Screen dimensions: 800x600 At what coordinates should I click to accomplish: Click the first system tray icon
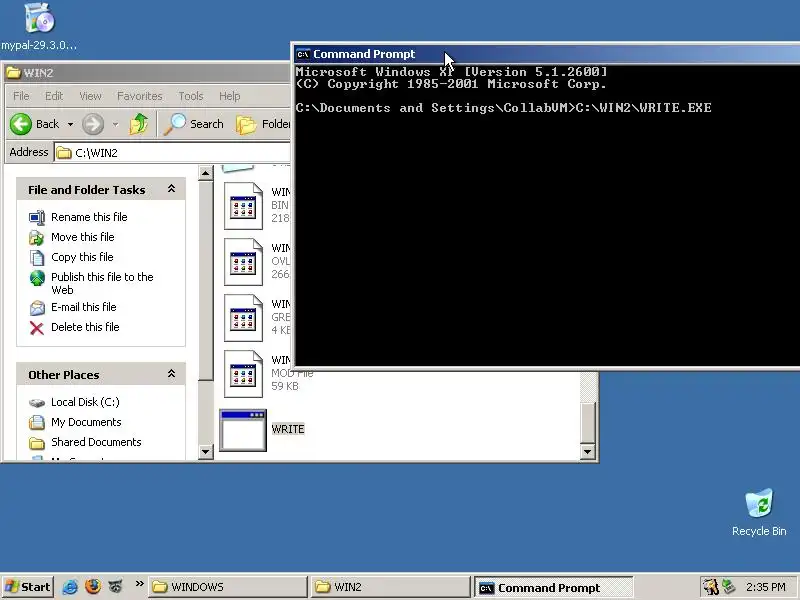(x=711, y=587)
